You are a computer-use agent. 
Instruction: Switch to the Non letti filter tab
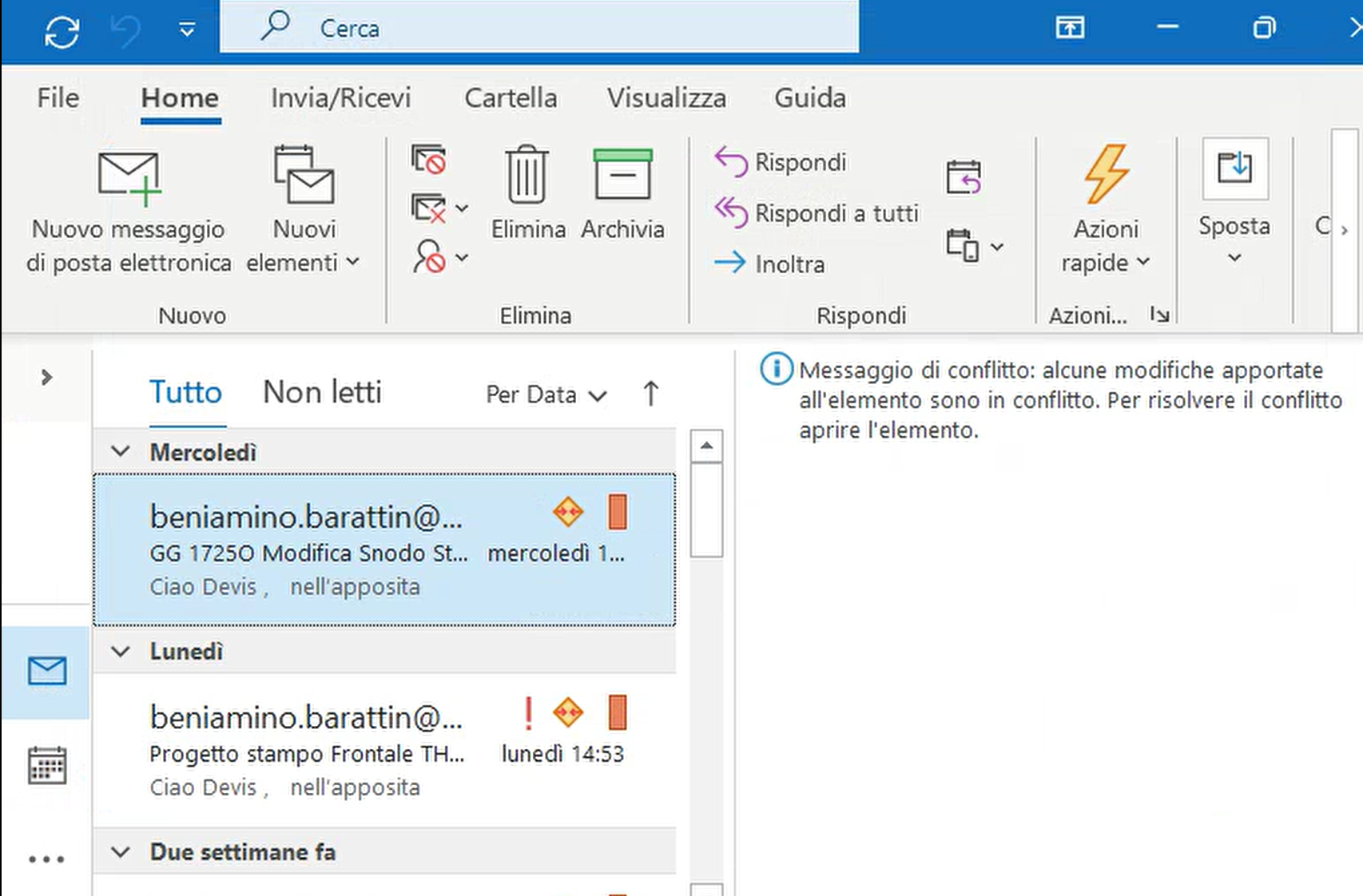pyautogui.click(x=322, y=393)
